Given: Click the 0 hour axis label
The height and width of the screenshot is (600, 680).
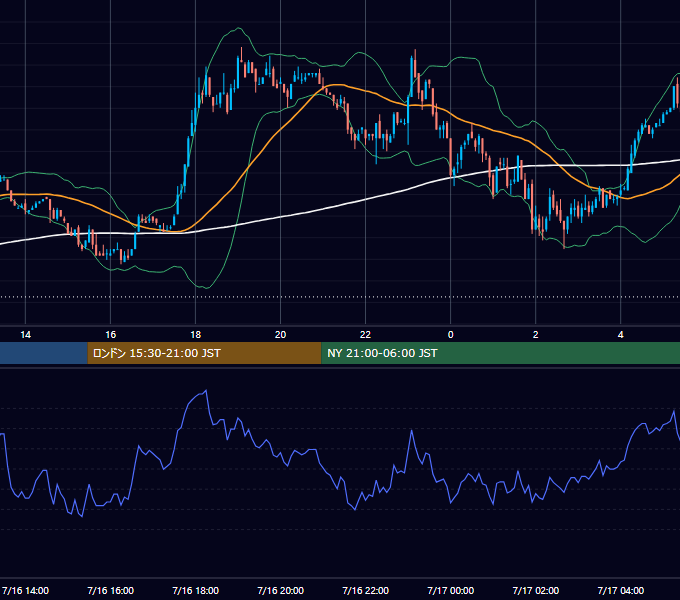Looking at the screenshot, I should click(451, 335).
